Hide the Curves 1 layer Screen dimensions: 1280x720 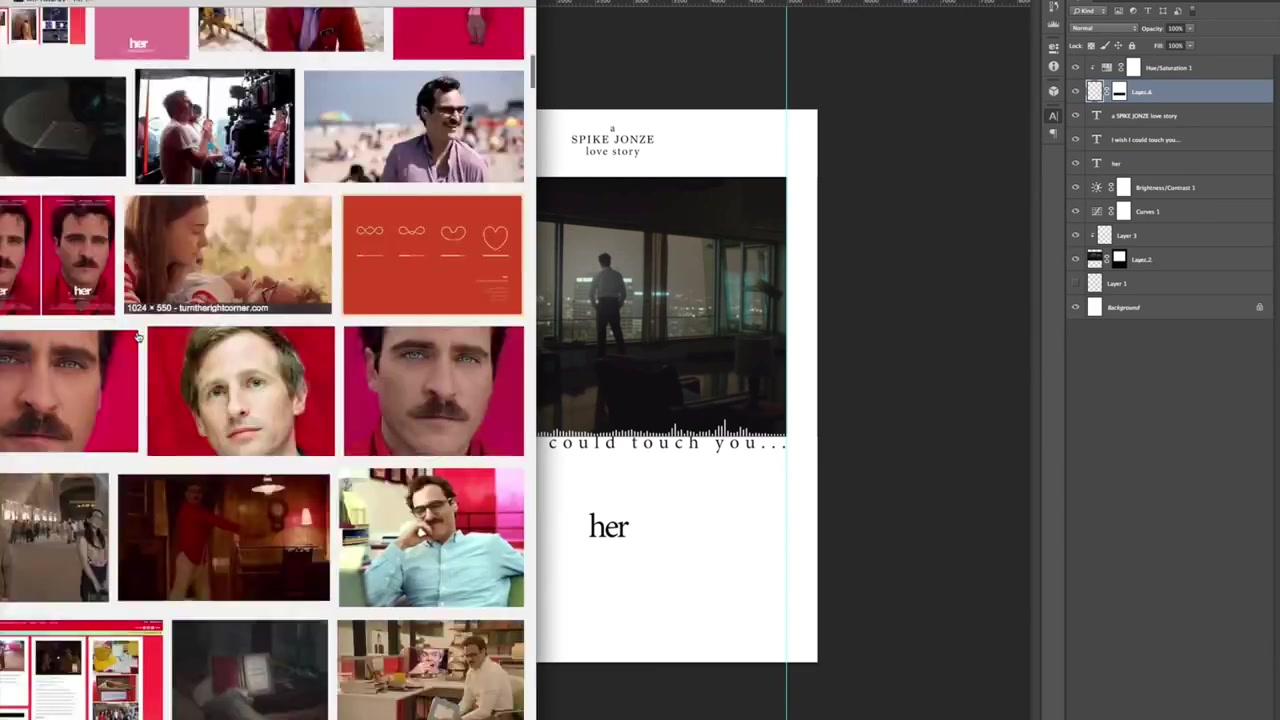pos(1075,211)
